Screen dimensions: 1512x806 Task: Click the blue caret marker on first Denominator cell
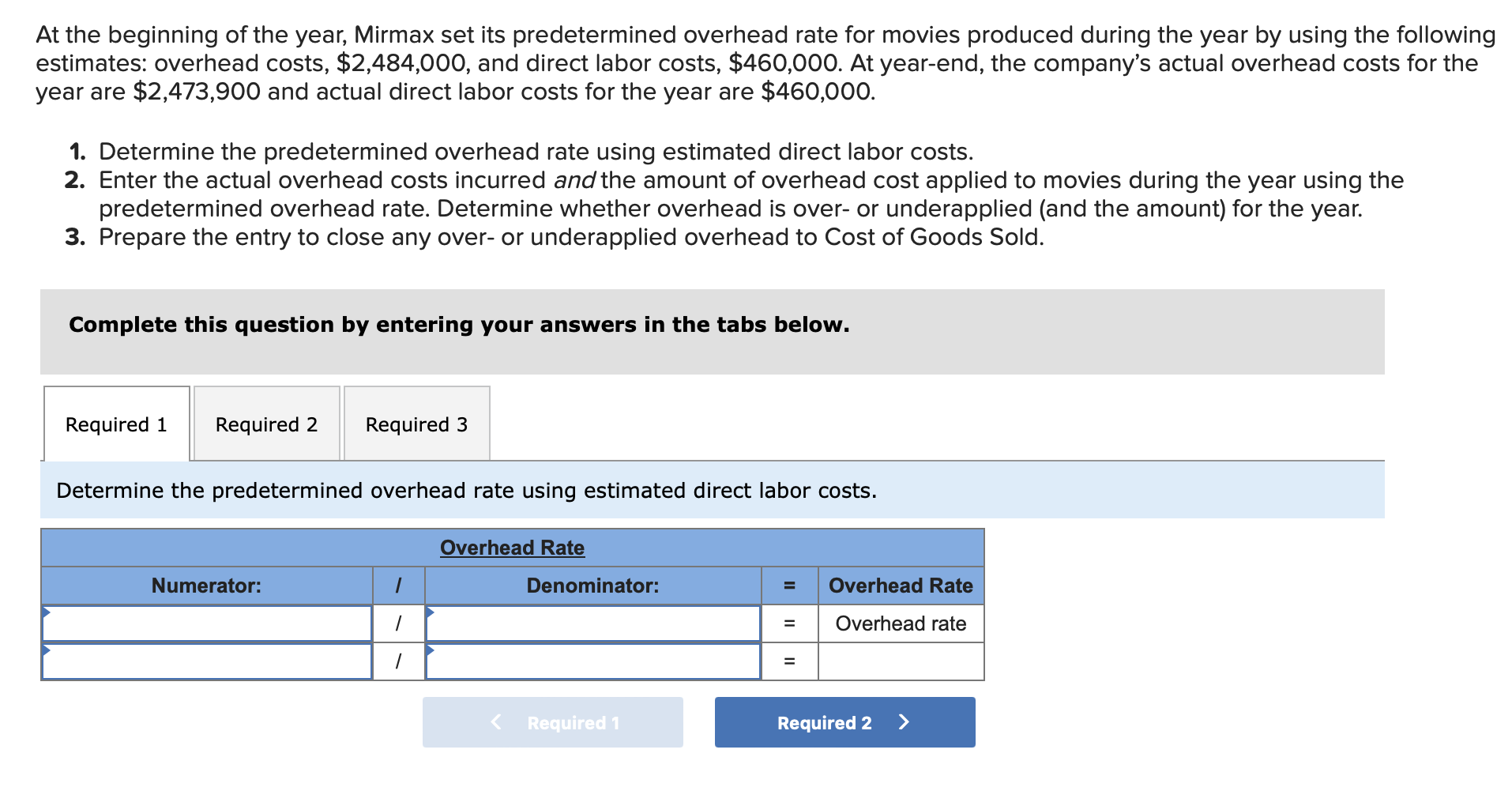click(429, 613)
